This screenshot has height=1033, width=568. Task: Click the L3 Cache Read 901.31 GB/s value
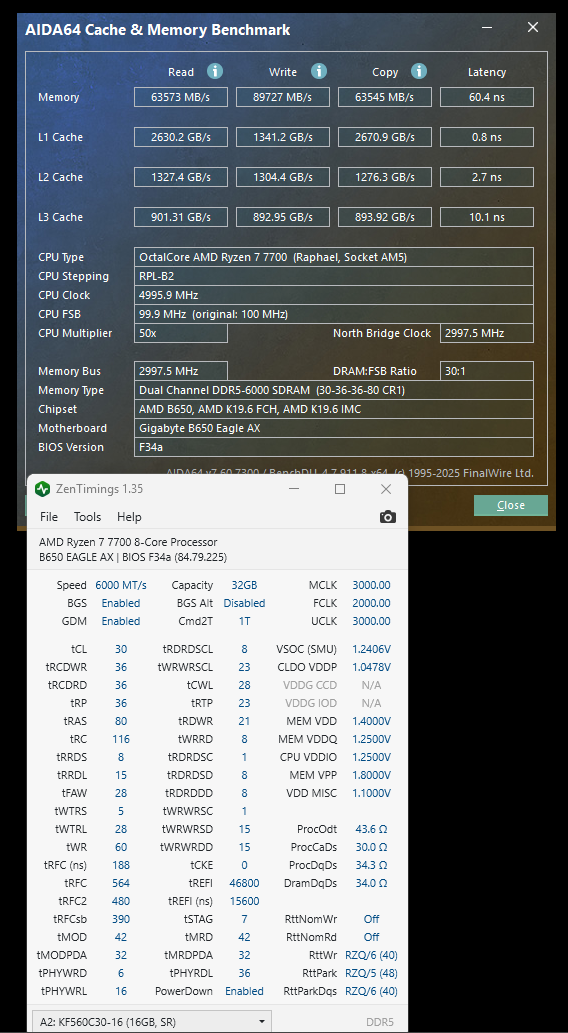pos(181,217)
